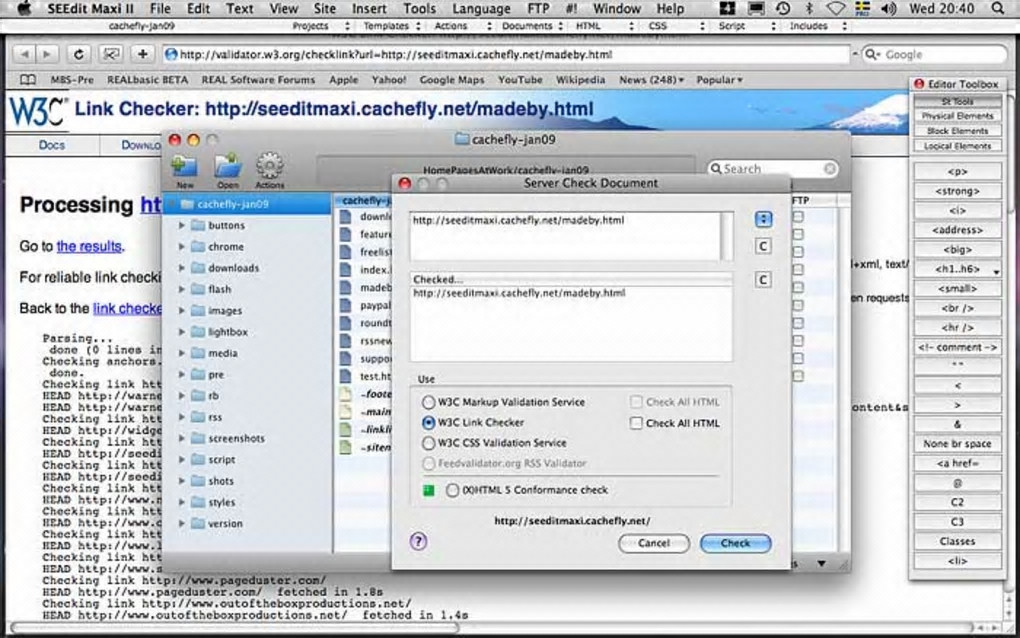Click the Time Machine clock icon in menu bar

[x=783, y=8]
